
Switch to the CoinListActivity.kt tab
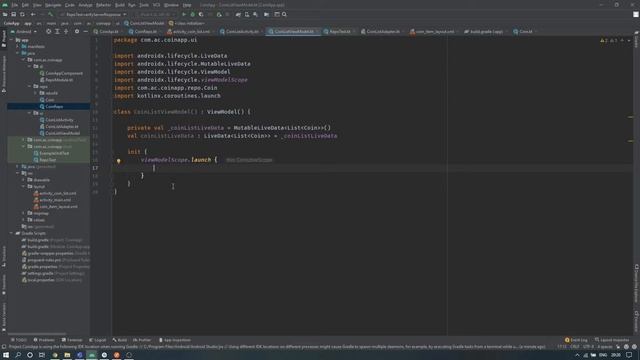pyautogui.click(x=242, y=31)
